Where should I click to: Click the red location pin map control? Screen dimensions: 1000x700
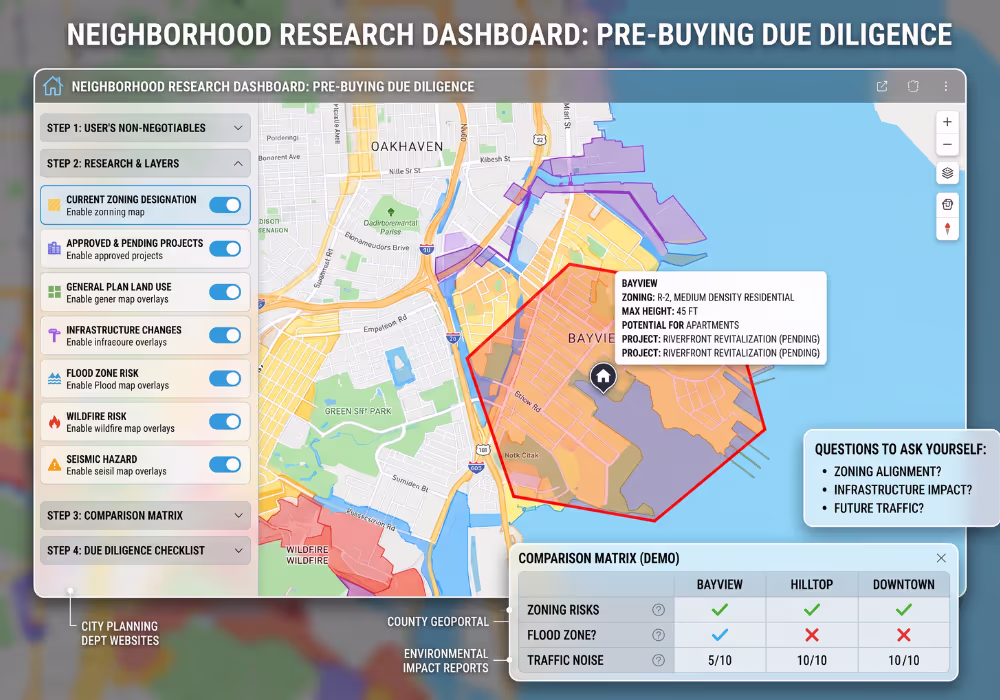(x=947, y=229)
